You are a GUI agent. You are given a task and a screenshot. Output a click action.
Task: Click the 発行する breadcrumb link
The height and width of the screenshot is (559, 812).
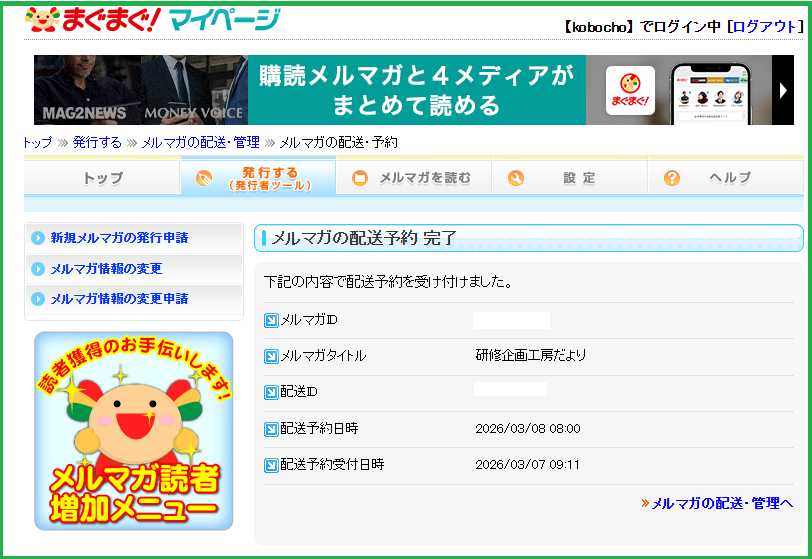pyautogui.click(x=98, y=143)
